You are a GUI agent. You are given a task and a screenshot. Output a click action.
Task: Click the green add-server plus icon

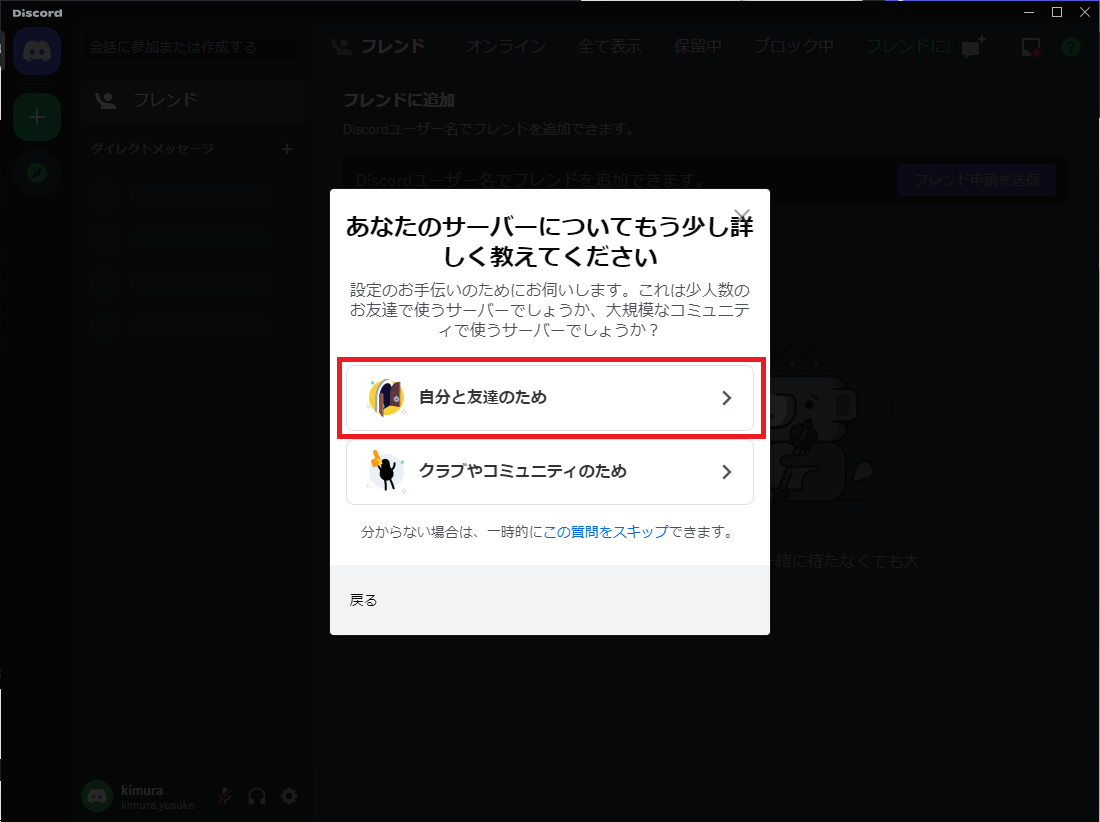pyautogui.click(x=37, y=116)
